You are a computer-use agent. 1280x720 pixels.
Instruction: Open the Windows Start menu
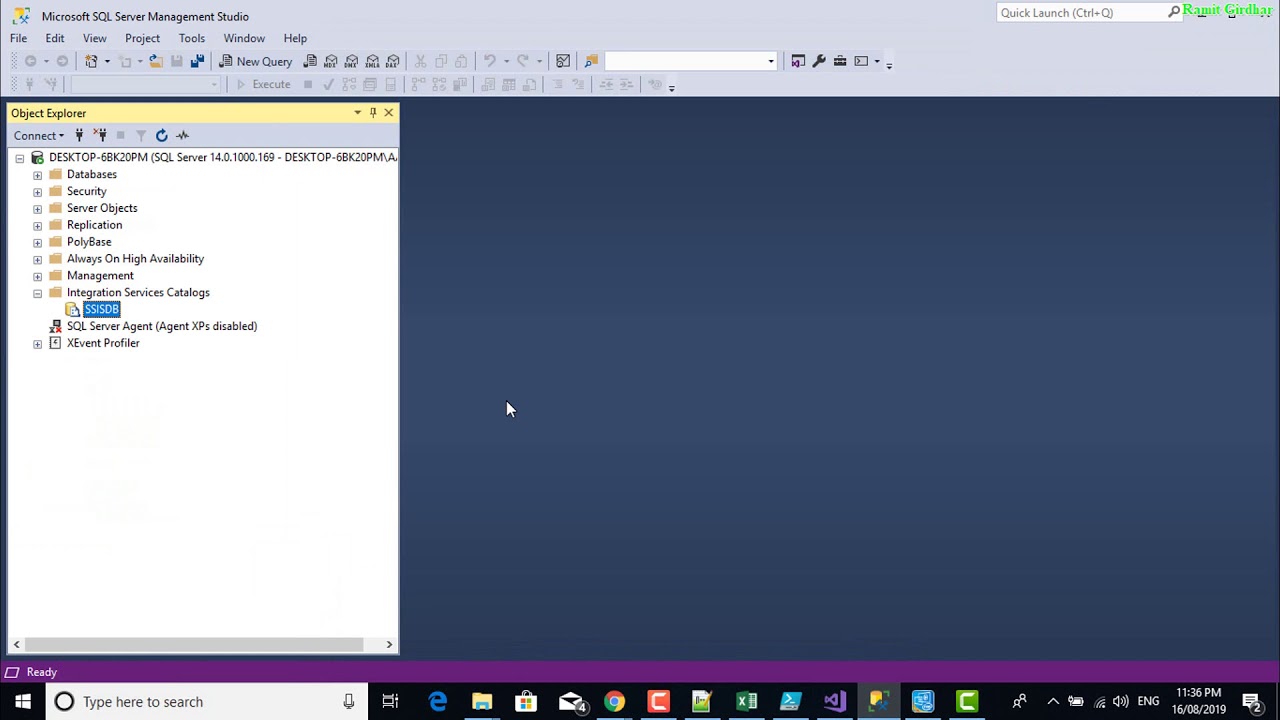[x=22, y=701]
